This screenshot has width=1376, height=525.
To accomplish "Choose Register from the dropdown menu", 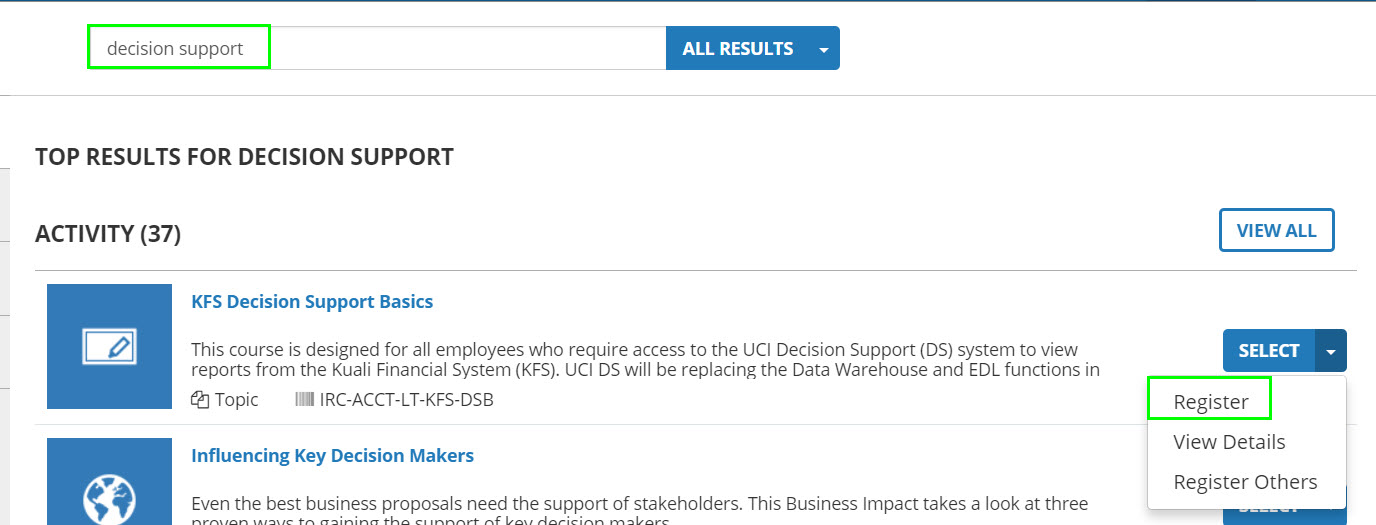I will tap(1210, 402).
